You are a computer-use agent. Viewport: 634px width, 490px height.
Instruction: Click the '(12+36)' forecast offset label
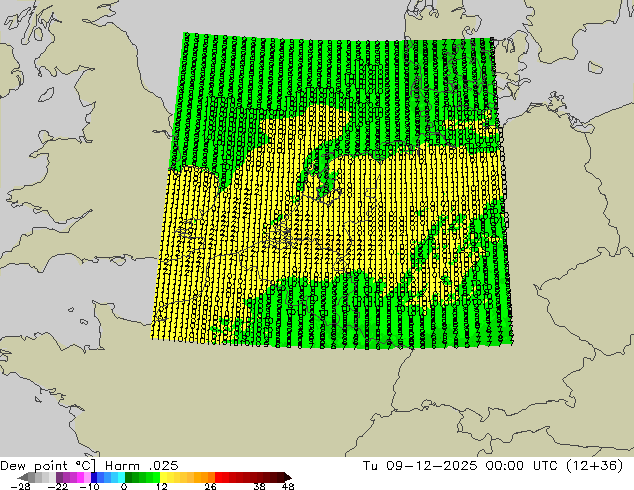[594, 465]
